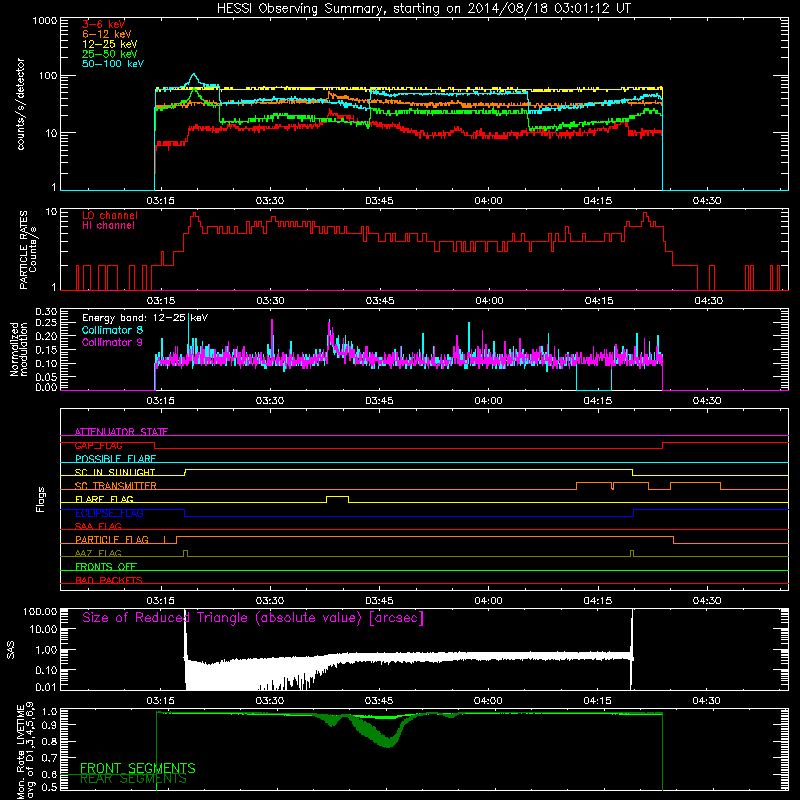Click the LO channel legend entry

(110, 216)
